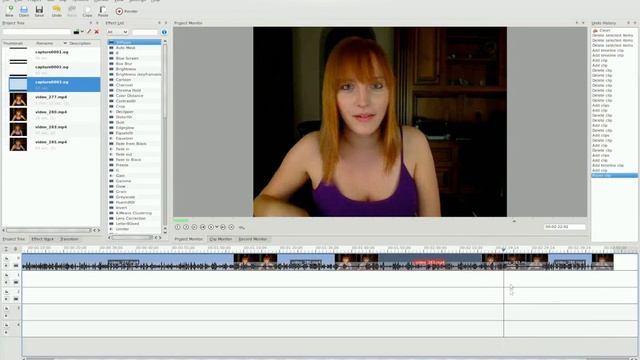Click the greyed Redo toolbar icon
Viewport: 640px width, 360px height.
[x=72, y=11]
